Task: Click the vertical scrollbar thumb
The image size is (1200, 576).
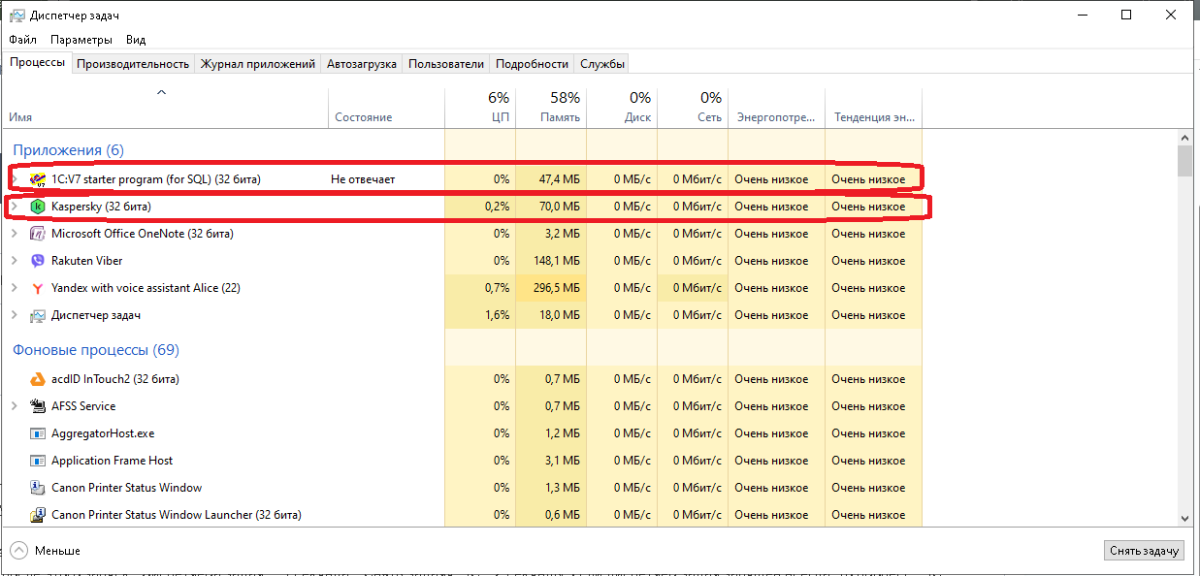Action: [1185, 160]
